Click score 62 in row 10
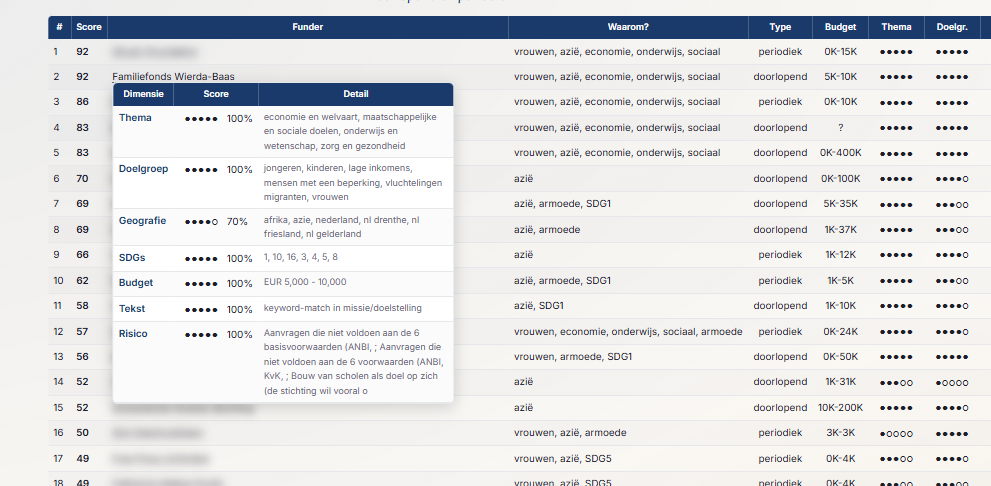The height and width of the screenshot is (486, 991). [x=82, y=281]
